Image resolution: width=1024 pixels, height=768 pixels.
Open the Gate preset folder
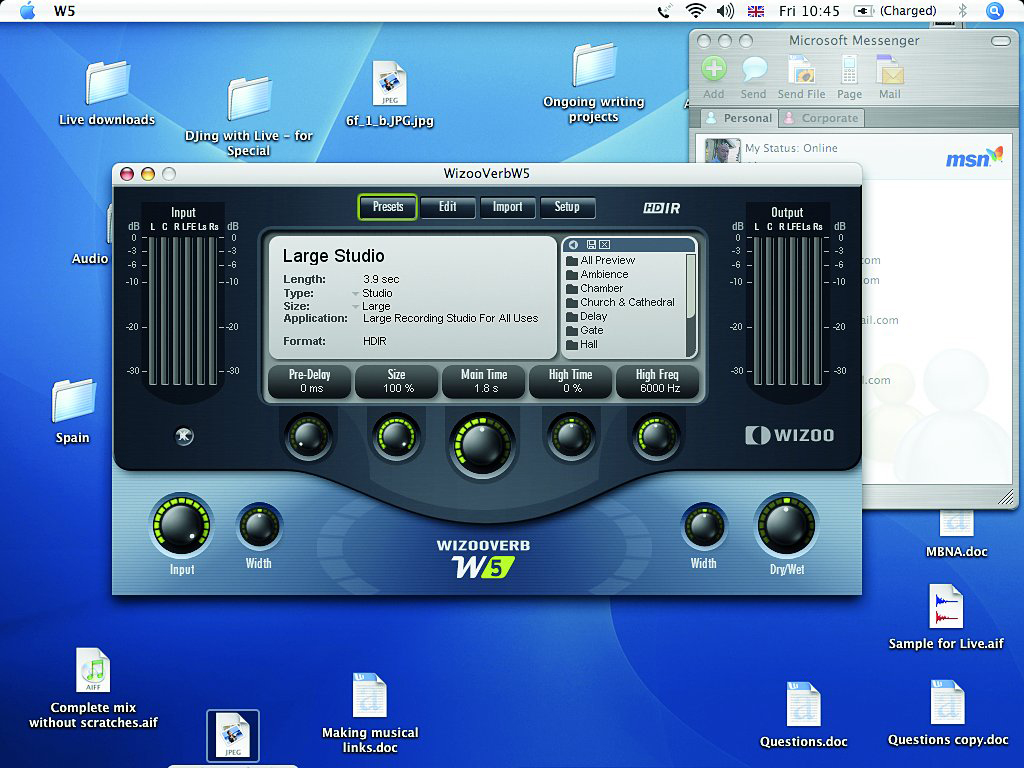[x=585, y=330]
